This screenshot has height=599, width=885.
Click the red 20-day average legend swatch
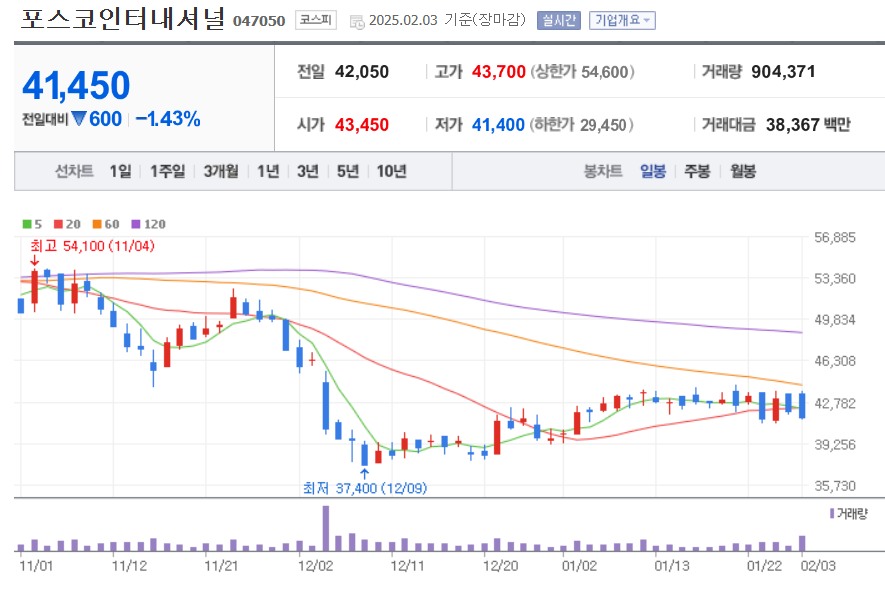point(58,224)
